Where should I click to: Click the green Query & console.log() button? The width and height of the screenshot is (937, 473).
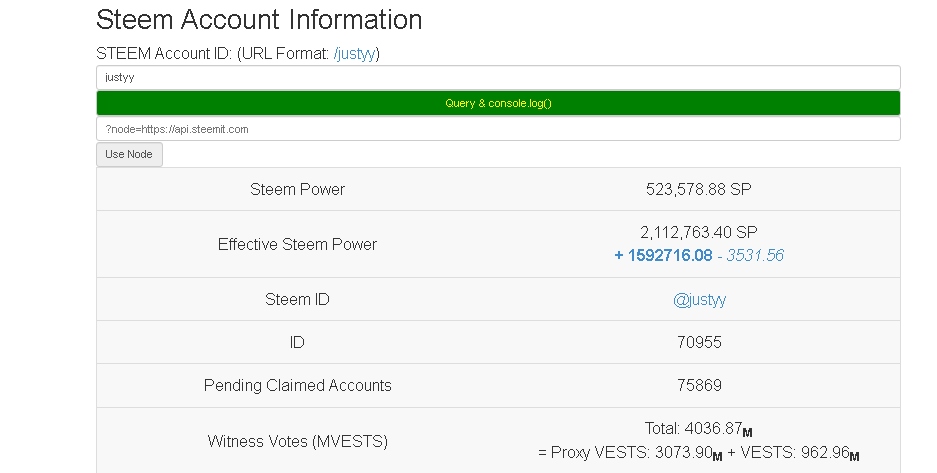tap(498, 103)
